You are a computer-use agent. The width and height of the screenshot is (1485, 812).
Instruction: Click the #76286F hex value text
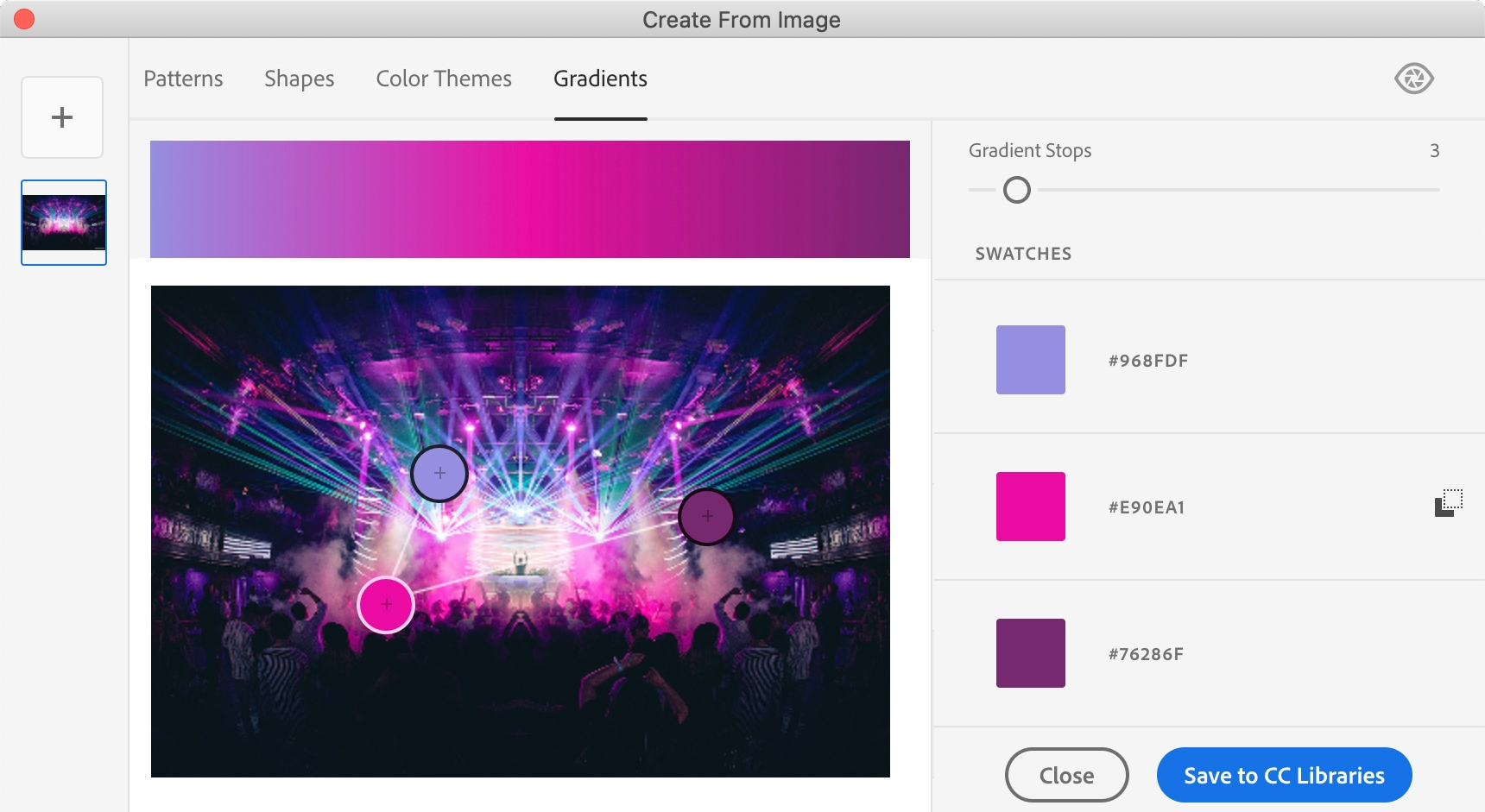tap(1146, 654)
